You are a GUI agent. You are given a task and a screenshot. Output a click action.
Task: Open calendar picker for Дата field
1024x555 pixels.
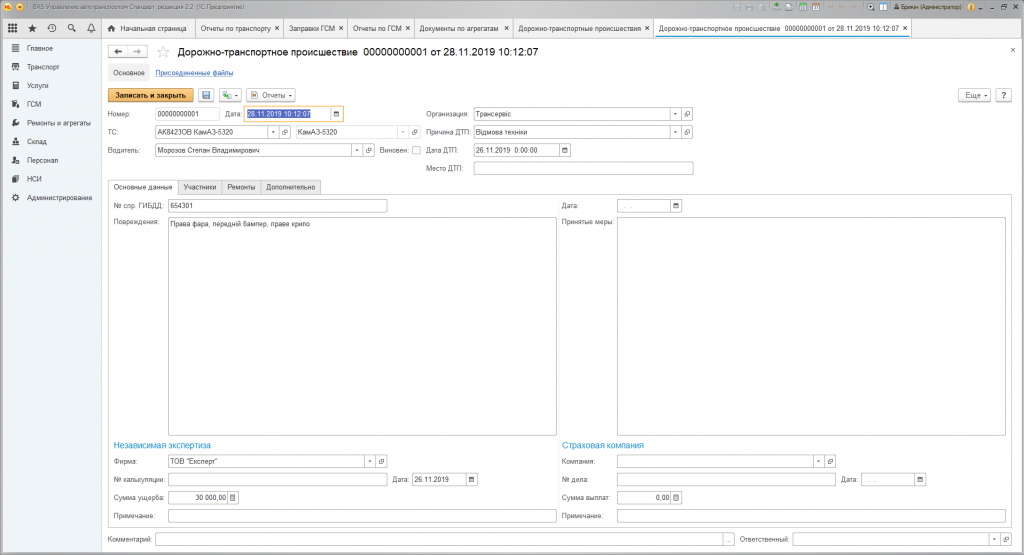(336, 114)
